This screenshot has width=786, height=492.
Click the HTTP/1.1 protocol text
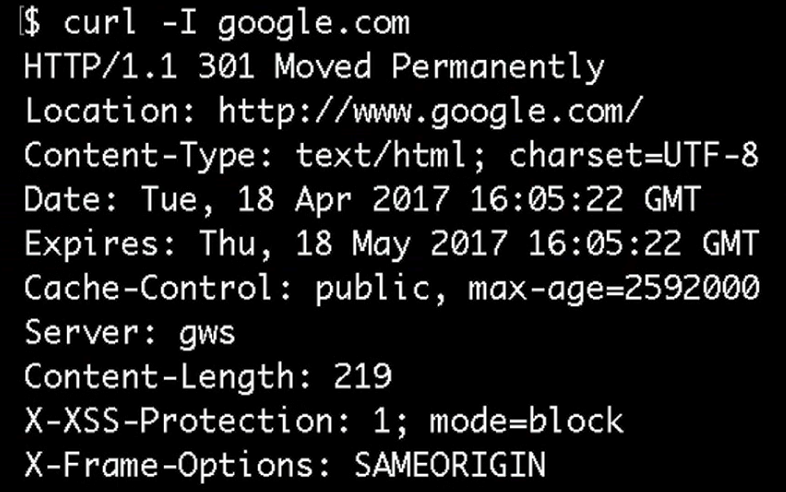pos(101,67)
